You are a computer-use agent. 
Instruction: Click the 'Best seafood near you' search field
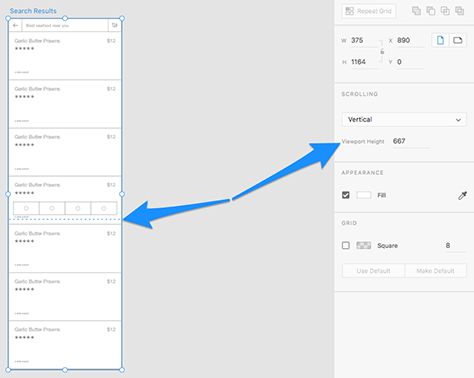(x=65, y=25)
